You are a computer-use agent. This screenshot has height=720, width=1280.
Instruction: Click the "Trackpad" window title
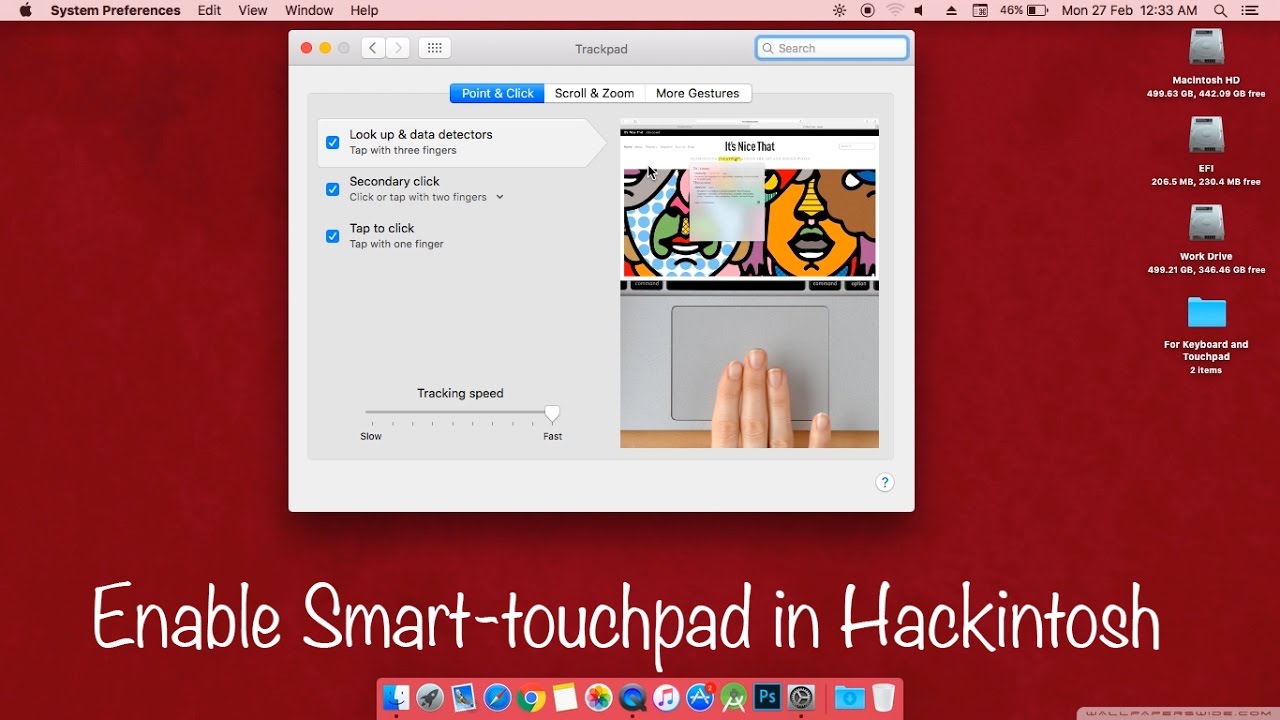(x=601, y=49)
